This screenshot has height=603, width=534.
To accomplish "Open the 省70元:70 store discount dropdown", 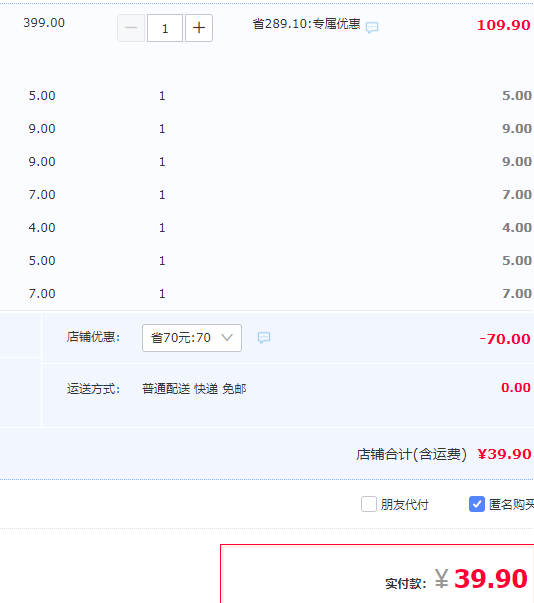I will 192,338.
